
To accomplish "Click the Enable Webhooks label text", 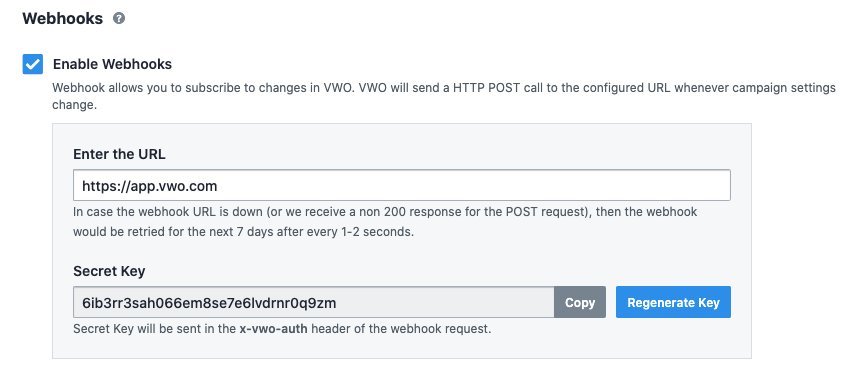I will pyautogui.click(x=112, y=64).
